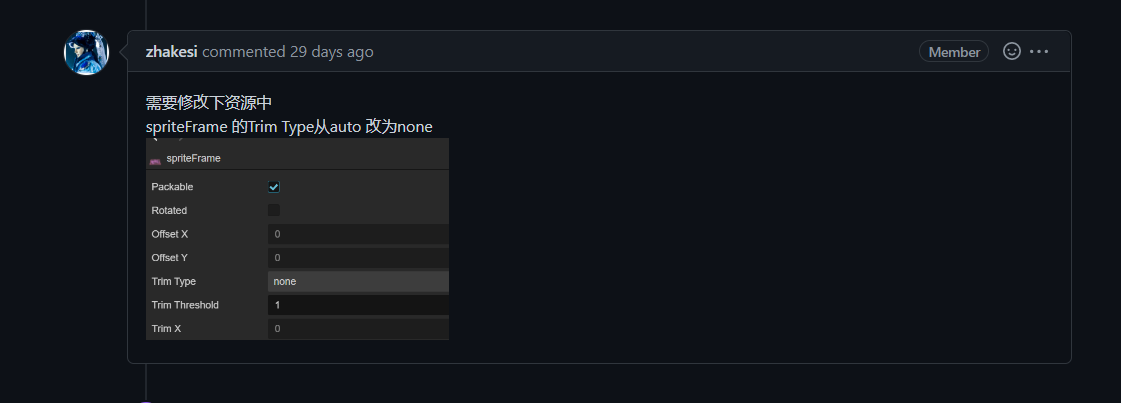Click zhakesi's profile avatar
1121x403 pixels.
pyautogui.click(x=87, y=52)
